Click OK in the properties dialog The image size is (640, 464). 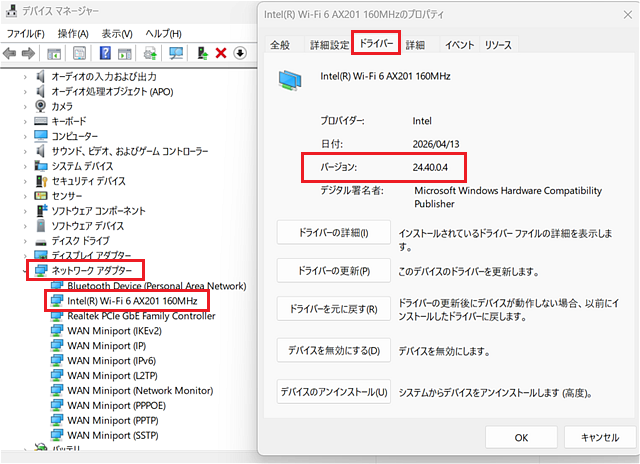click(x=521, y=437)
